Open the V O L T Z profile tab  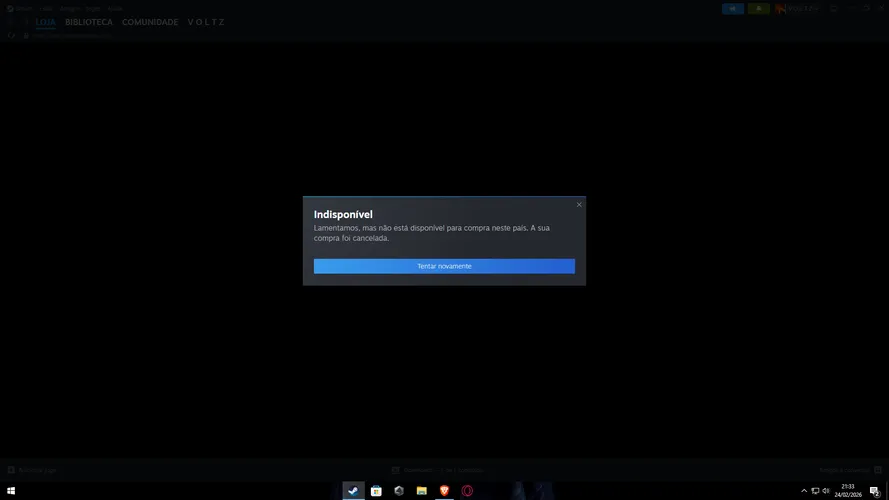click(x=206, y=22)
